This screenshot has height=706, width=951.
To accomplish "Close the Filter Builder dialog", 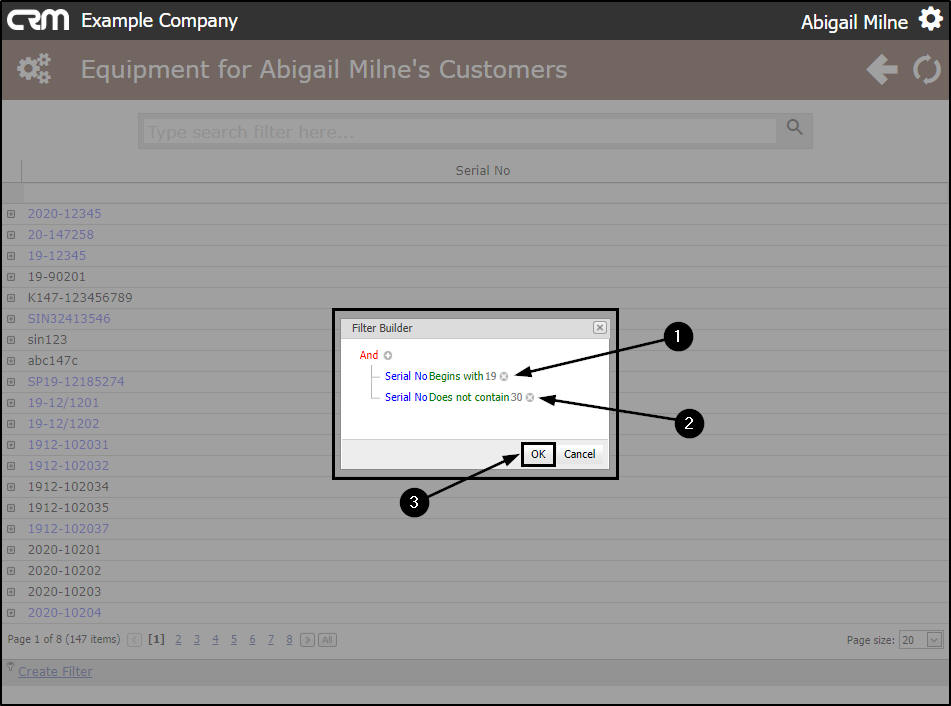I will click(x=600, y=328).
